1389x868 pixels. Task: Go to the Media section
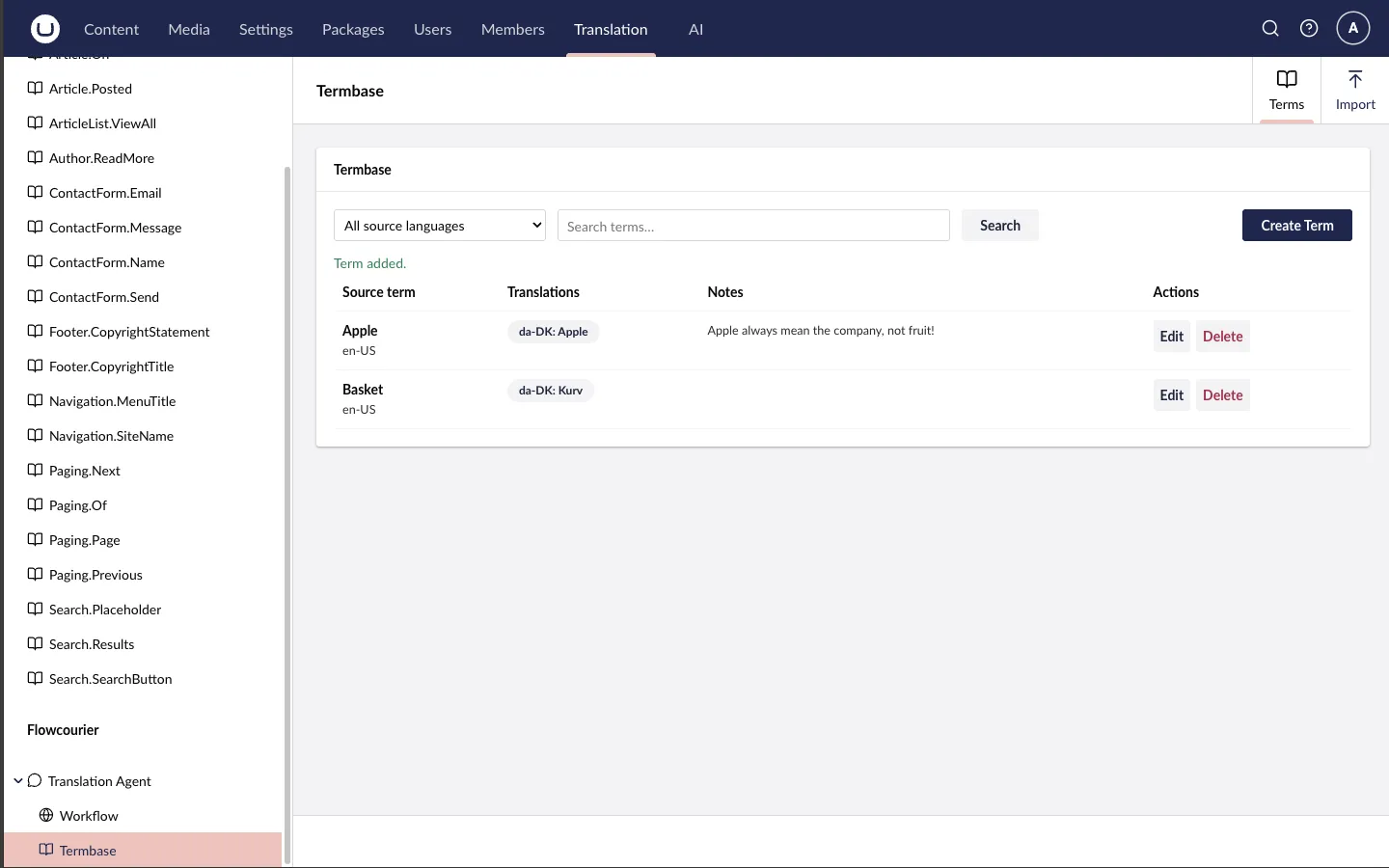pos(189,29)
